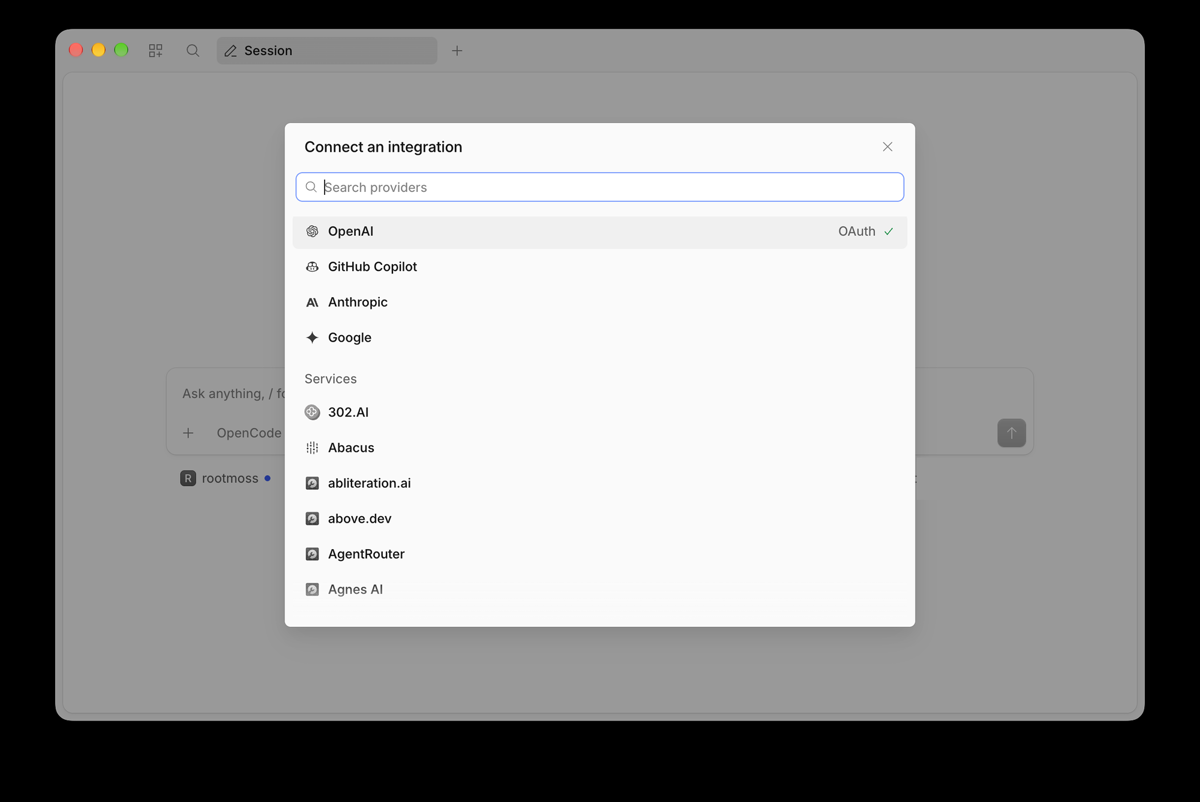This screenshot has width=1200, height=802.
Task: Click the Abacus logo icon
Action: [x=312, y=448]
